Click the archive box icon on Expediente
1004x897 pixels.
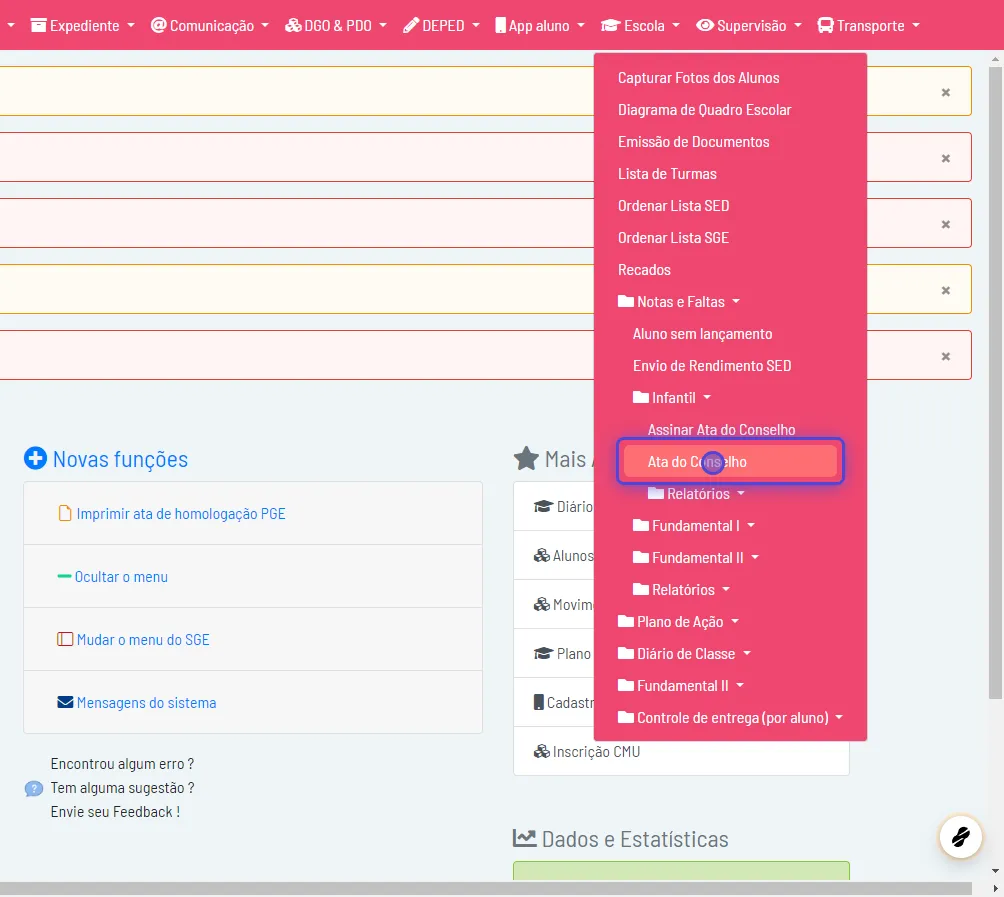(x=38, y=26)
